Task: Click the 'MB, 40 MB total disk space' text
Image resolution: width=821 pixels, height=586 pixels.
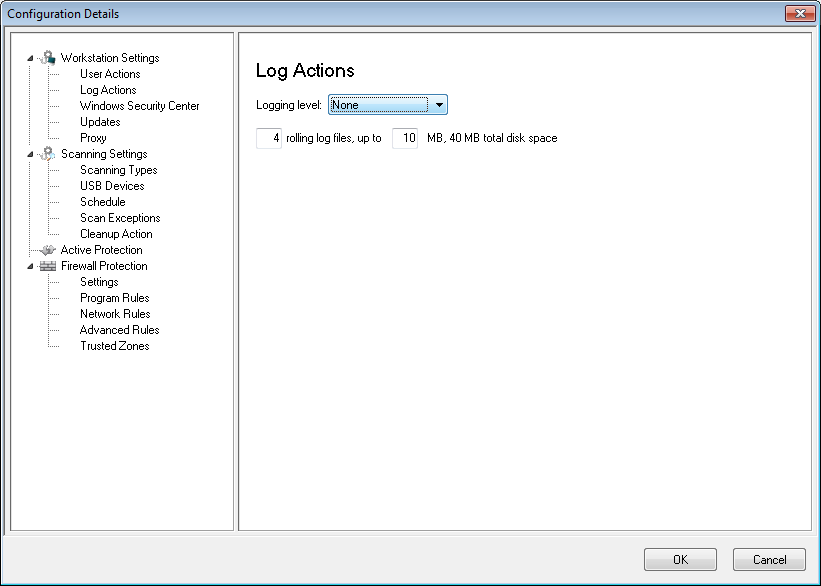Action: (x=492, y=138)
